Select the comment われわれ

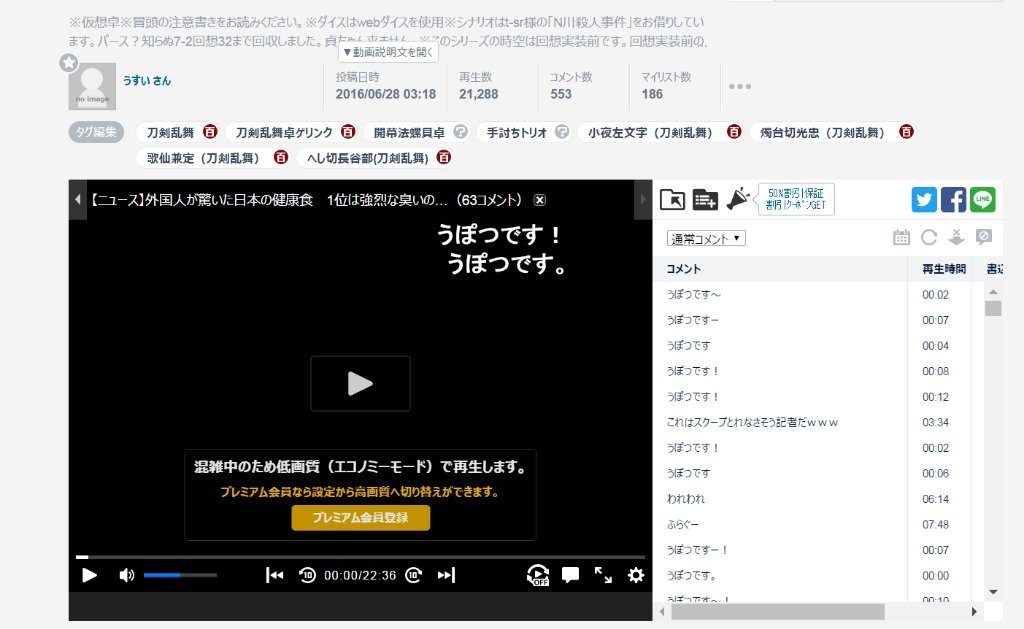coord(686,499)
